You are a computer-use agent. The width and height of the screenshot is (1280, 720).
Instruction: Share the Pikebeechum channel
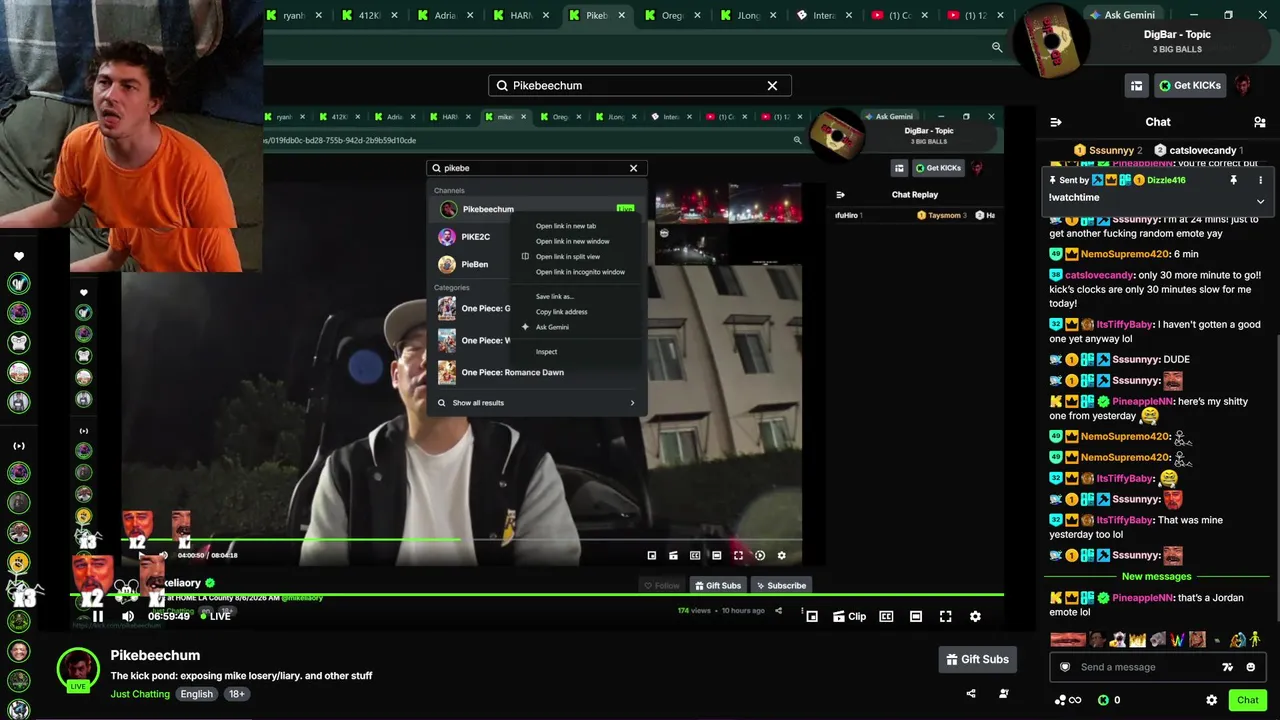point(971,693)
